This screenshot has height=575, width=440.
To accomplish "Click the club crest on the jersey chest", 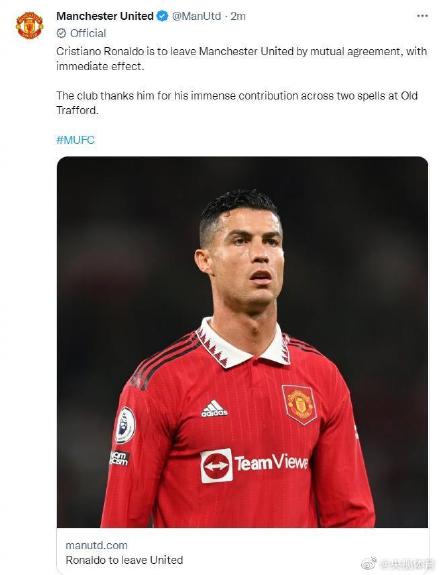I will click(299, 404).
